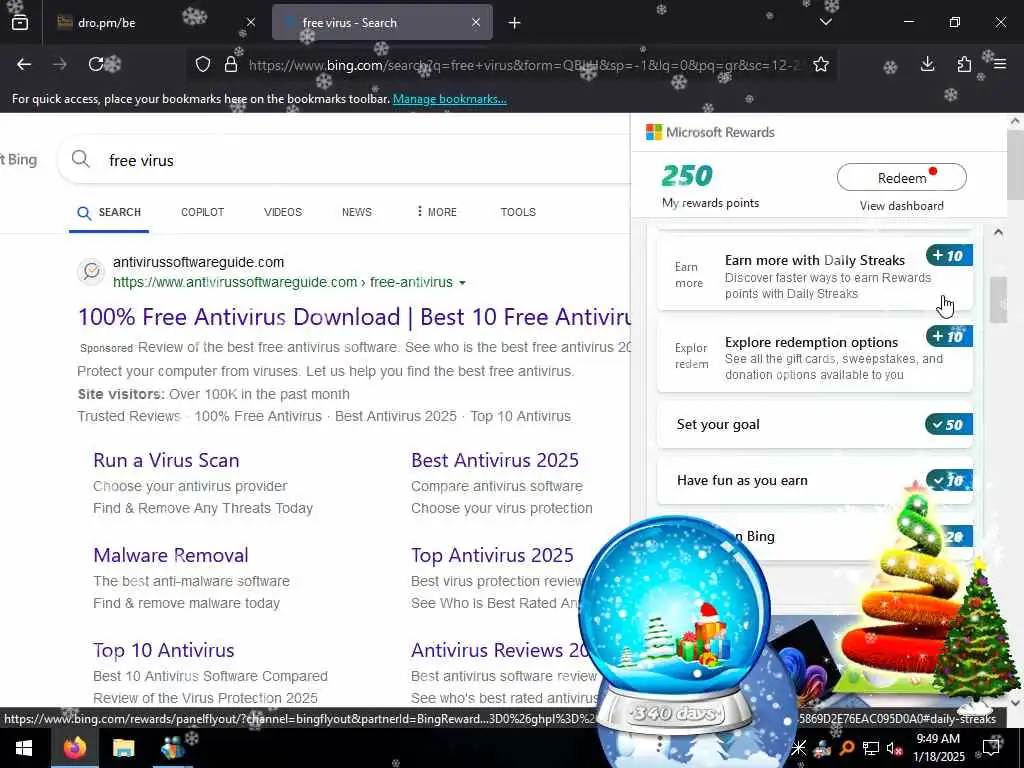Open the Have fun as you earn card

point(814,481)
